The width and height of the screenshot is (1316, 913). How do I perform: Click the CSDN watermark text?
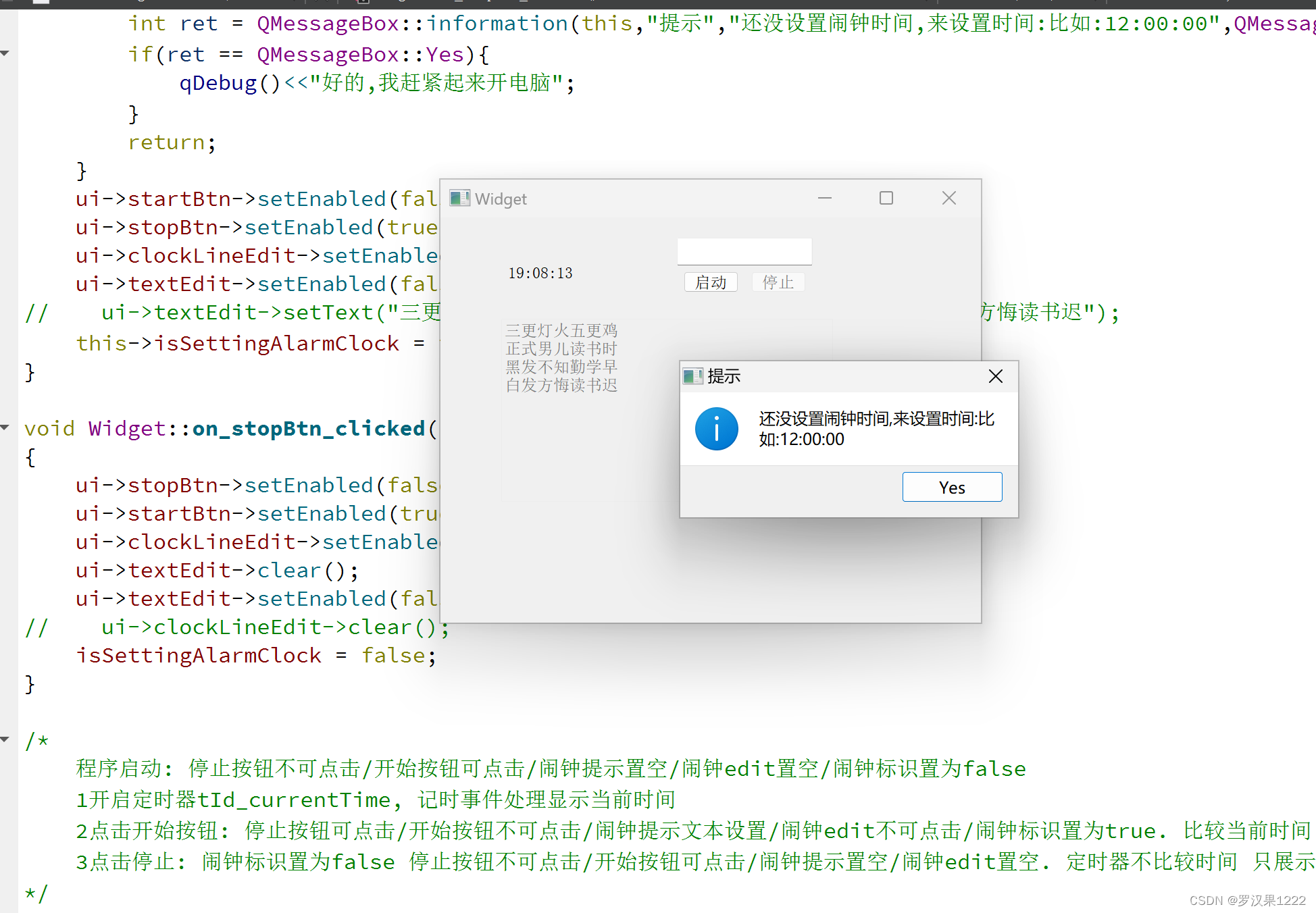(1246, 900)
